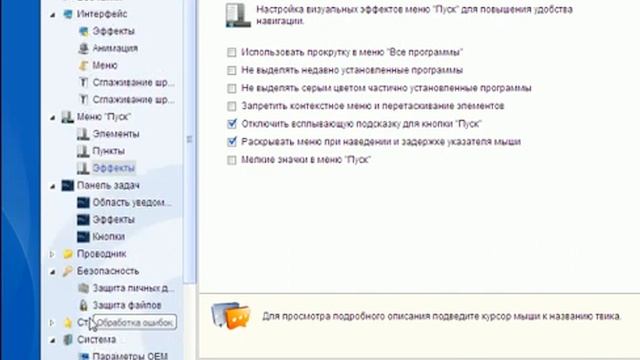
Task: Collapse the Панель задач tree branch
Action: (53, 186)
